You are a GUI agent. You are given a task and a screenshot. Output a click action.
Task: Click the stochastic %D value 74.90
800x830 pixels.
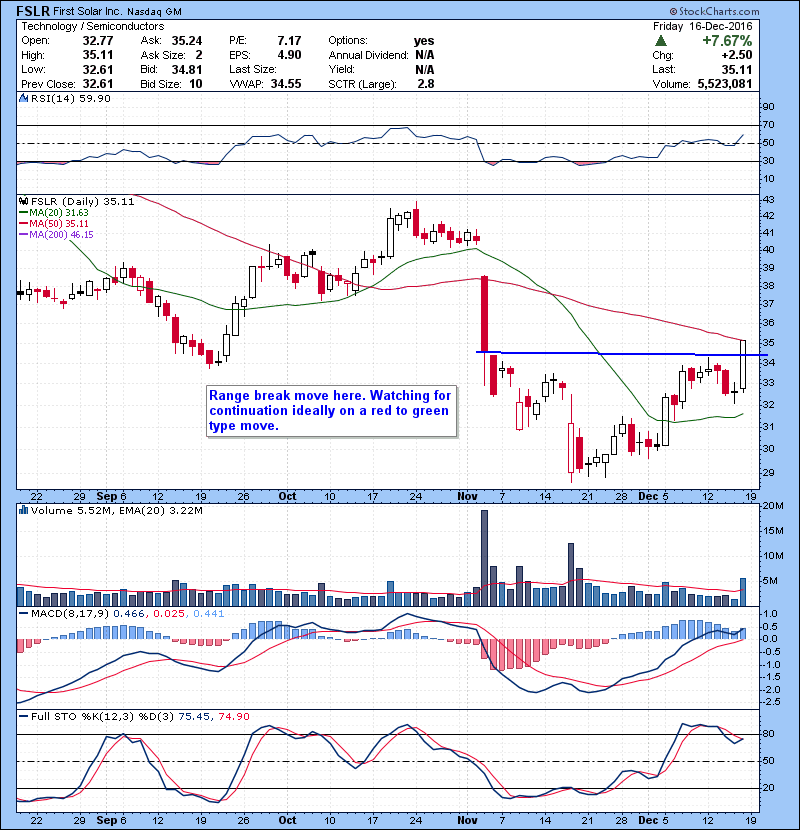pyautogui.click(x=233, y=716)
